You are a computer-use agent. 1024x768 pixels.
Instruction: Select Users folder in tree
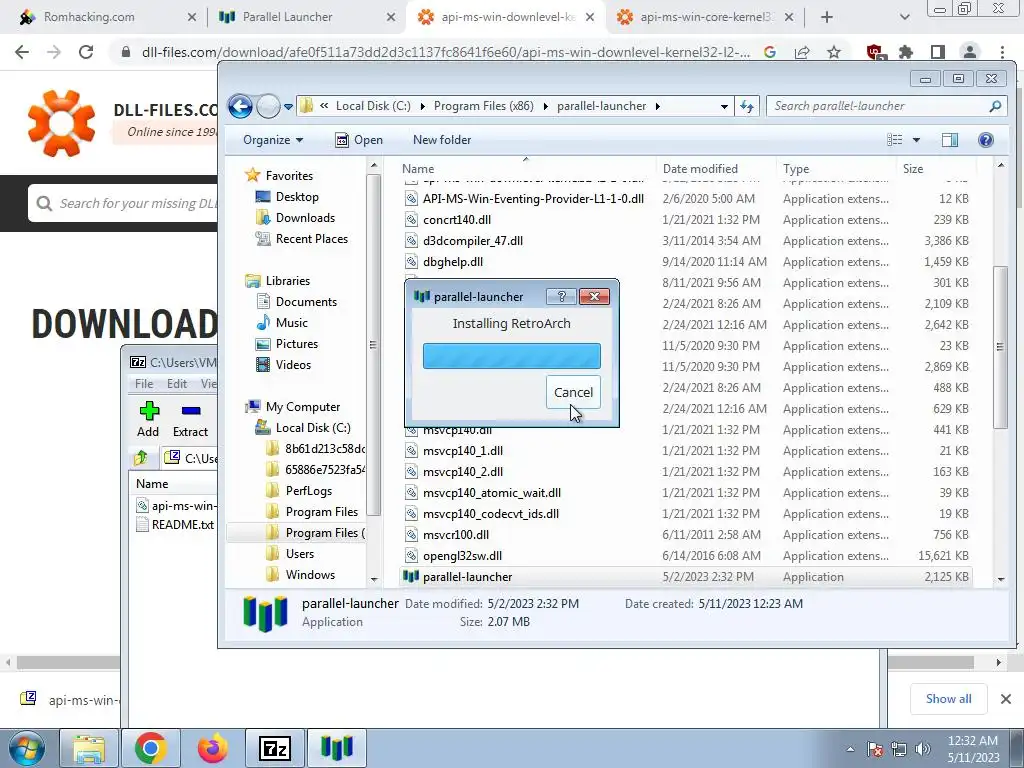[x=291, y=554]
